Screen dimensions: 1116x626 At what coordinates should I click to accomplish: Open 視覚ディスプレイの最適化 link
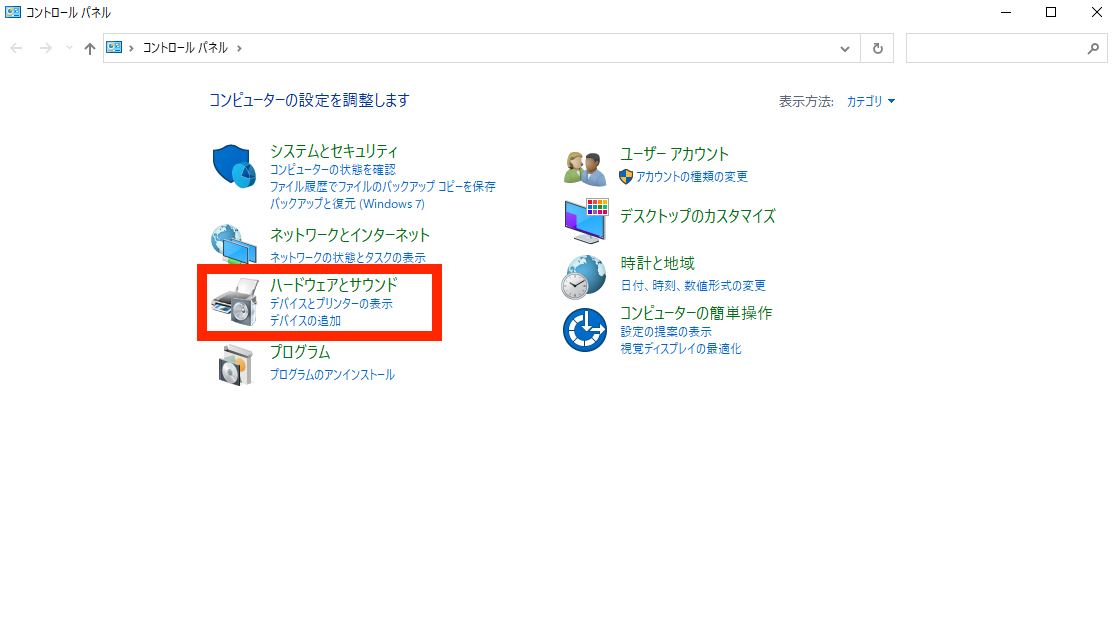681,349
